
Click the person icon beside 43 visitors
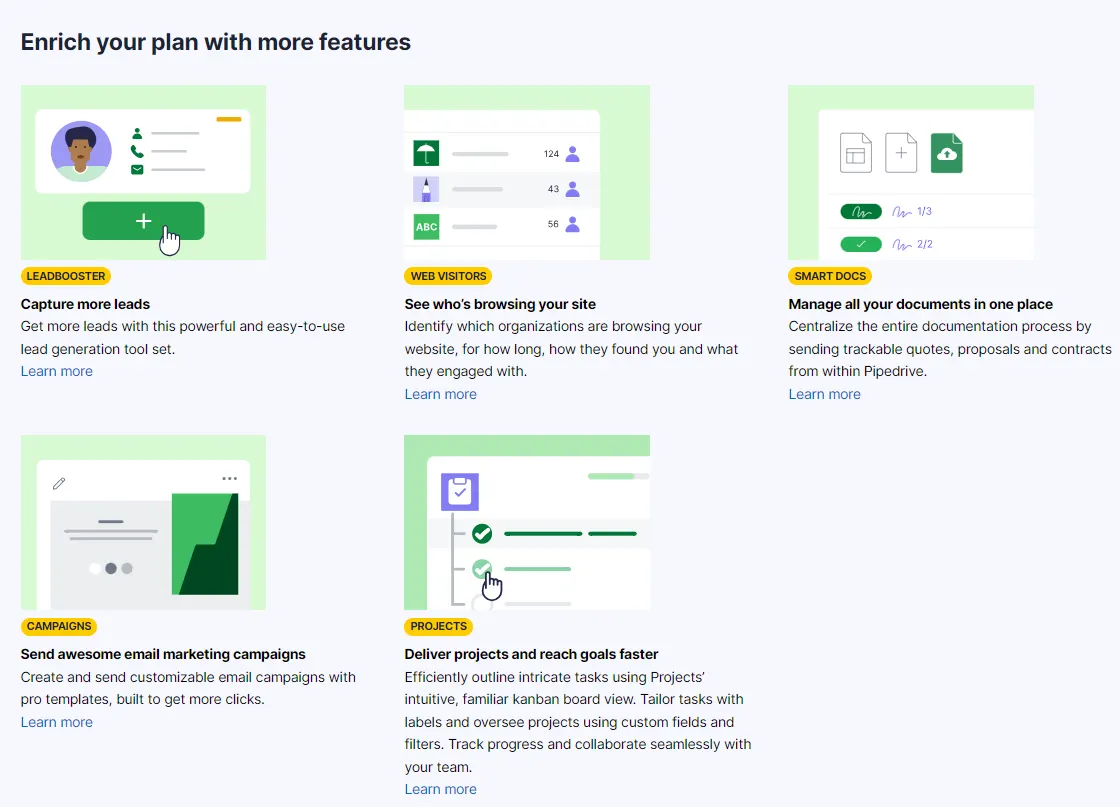(x=573, y=189)
